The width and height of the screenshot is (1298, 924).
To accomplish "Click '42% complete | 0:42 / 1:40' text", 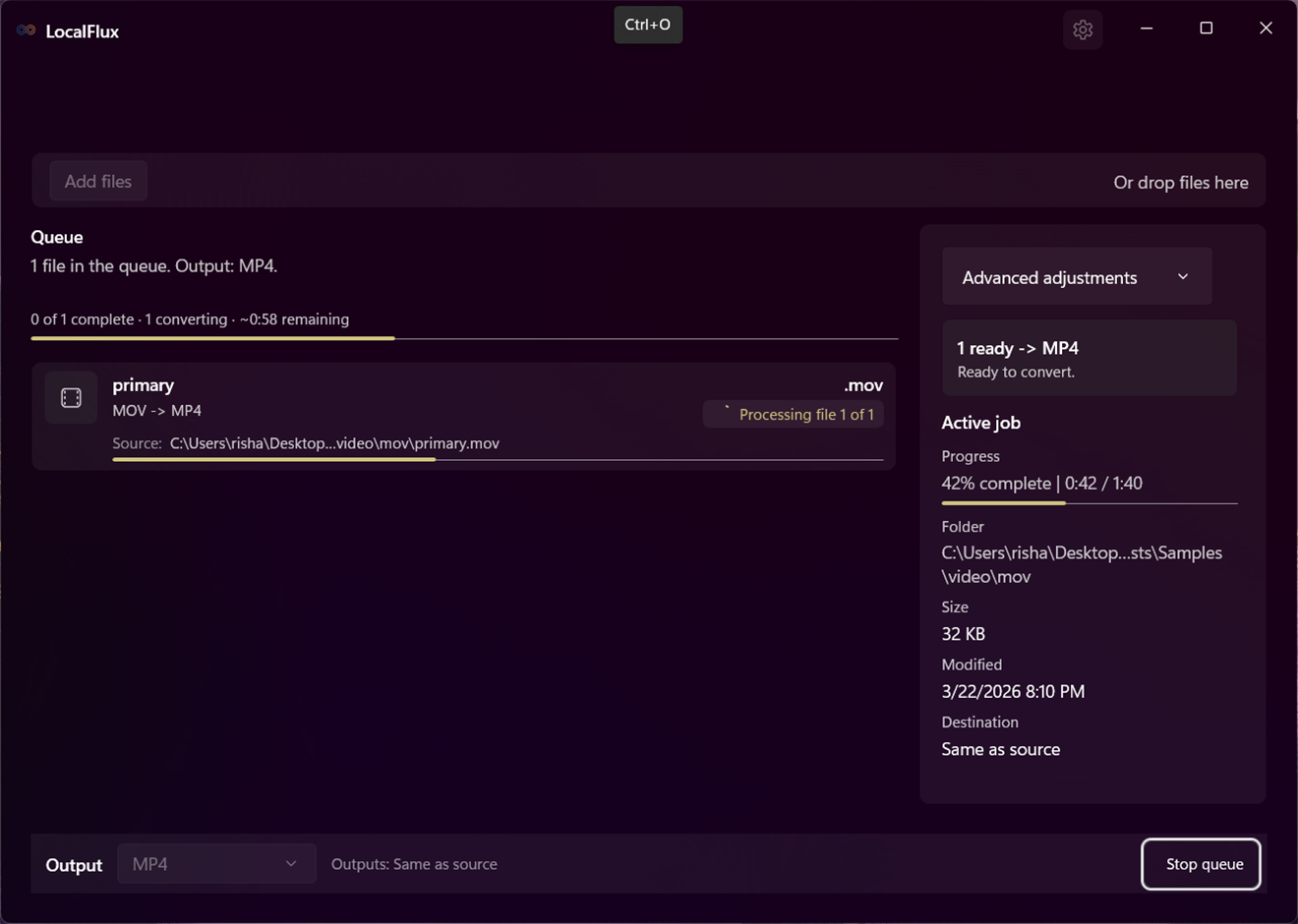I will (x=1041, y=483).
